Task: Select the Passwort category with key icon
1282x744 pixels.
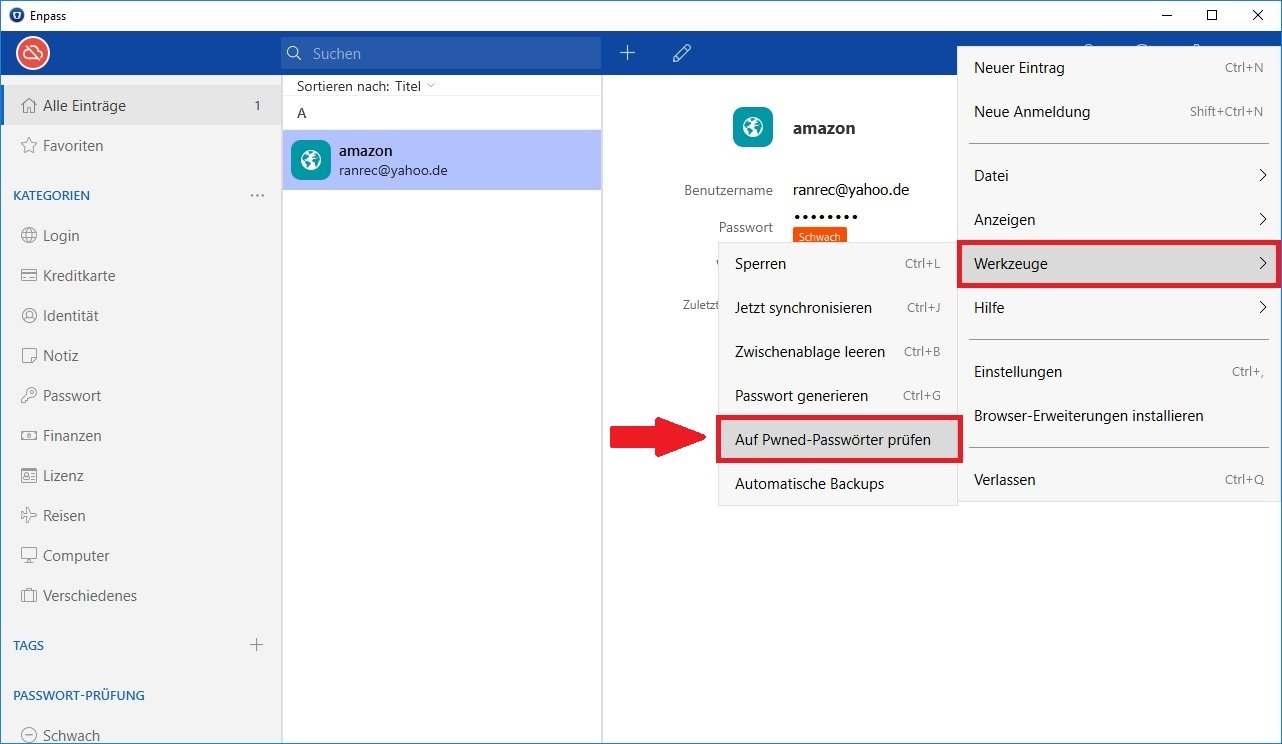Action: click(141, 395)
